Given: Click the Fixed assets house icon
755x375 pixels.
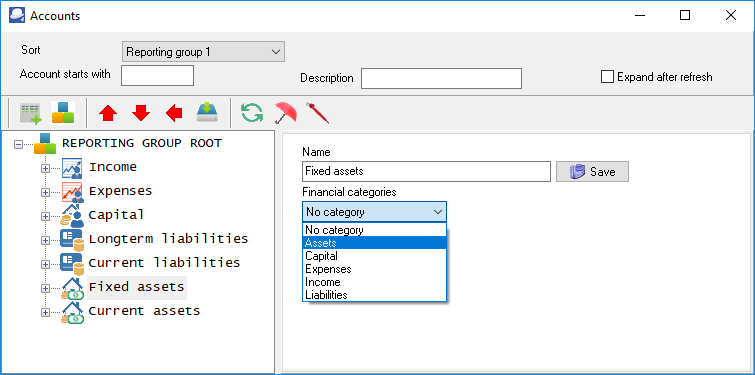Looking at the screenshot, I should [72, 288].
